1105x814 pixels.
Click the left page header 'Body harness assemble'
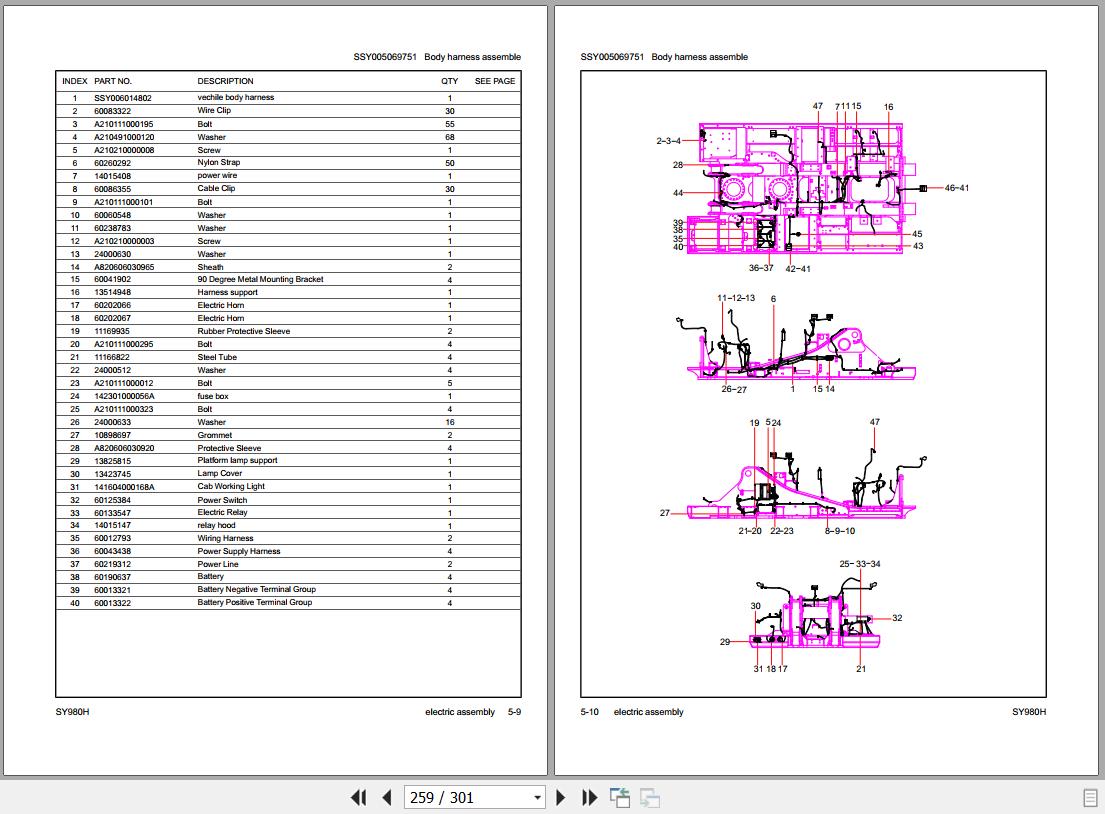click(472, 57)
